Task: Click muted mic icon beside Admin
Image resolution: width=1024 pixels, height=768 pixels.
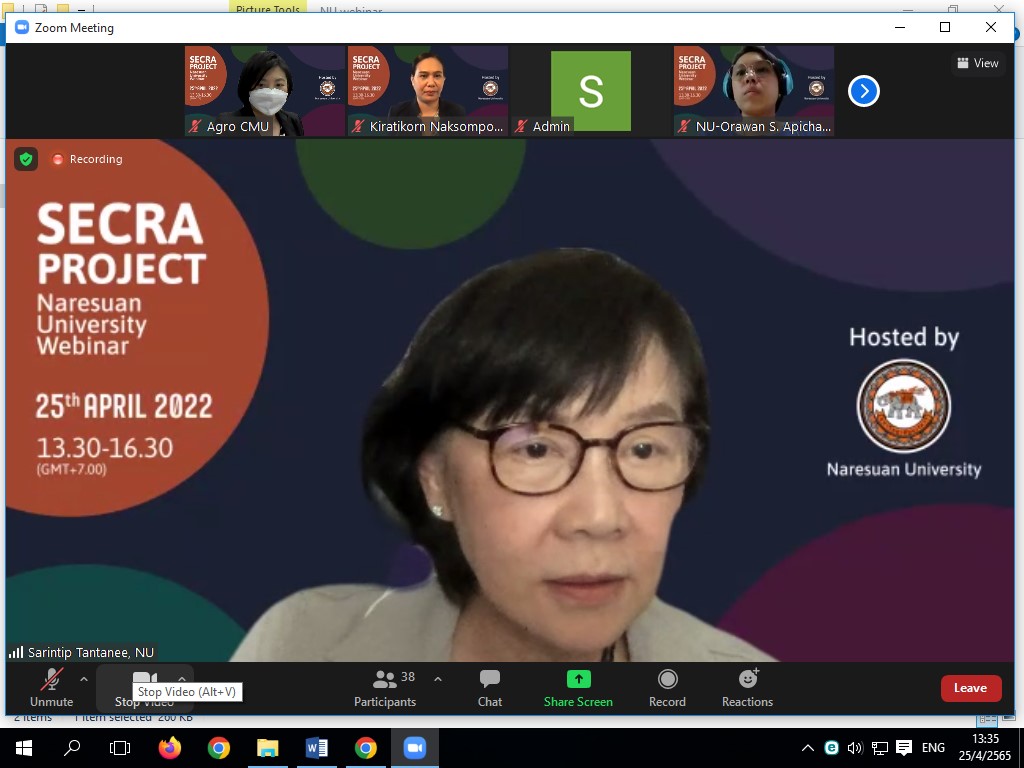Action: point(520,126)
